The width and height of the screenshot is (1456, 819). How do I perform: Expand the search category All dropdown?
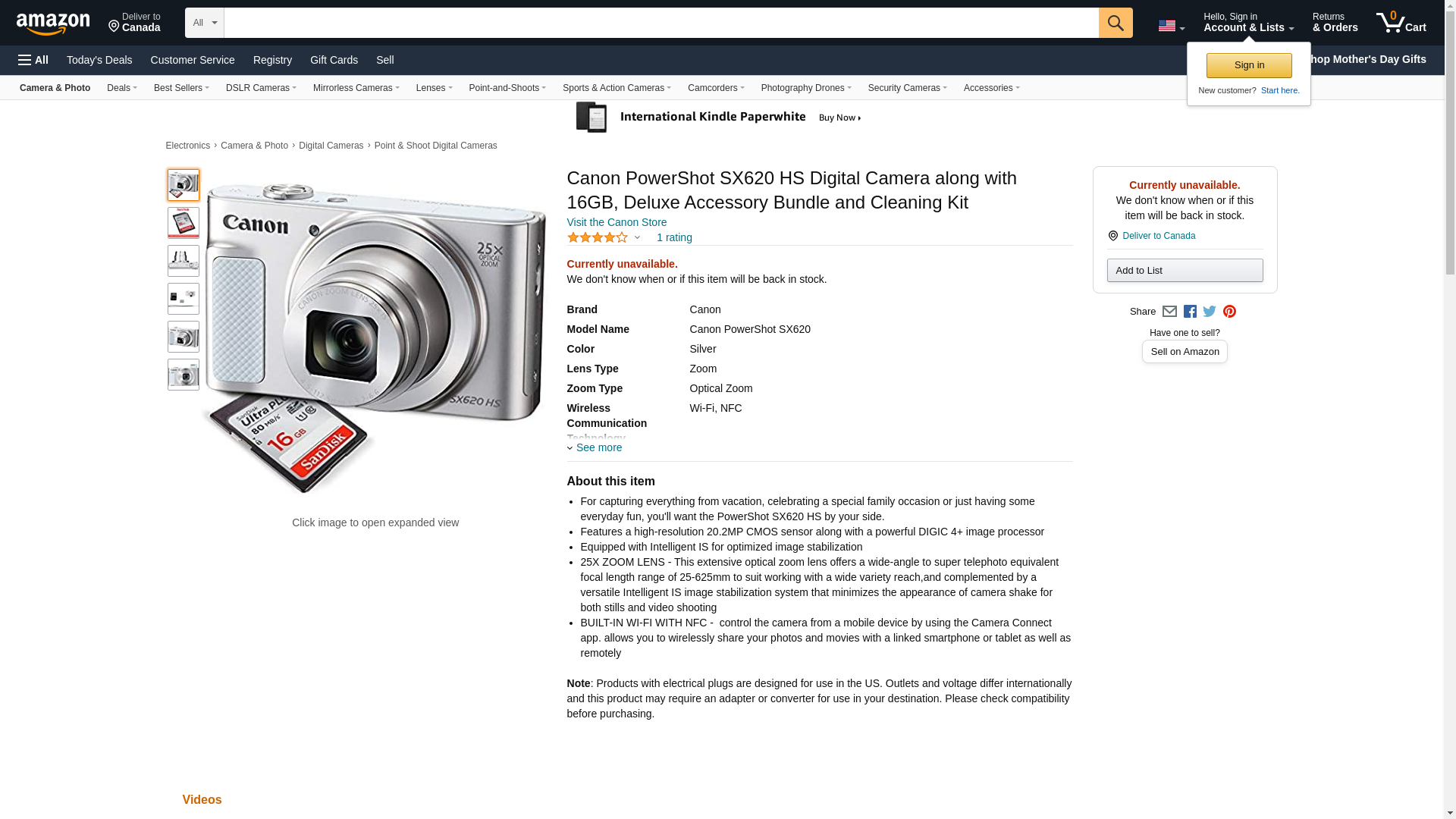[x=204, y=23]
